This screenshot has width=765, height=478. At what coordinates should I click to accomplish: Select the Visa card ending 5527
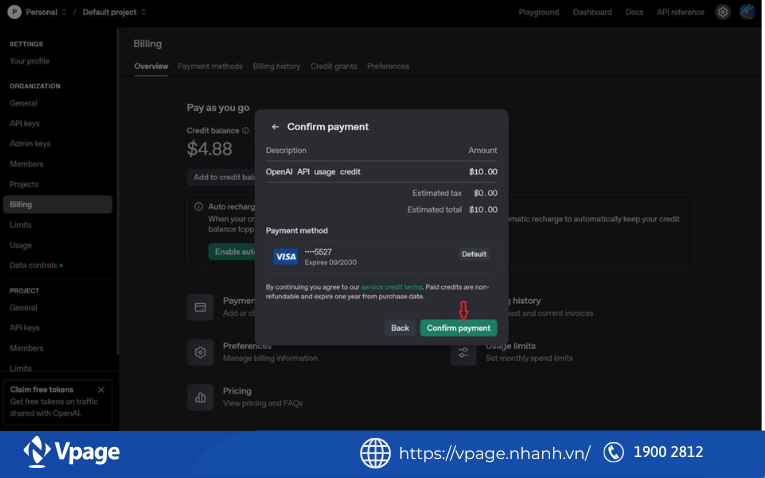click(381, 257)
